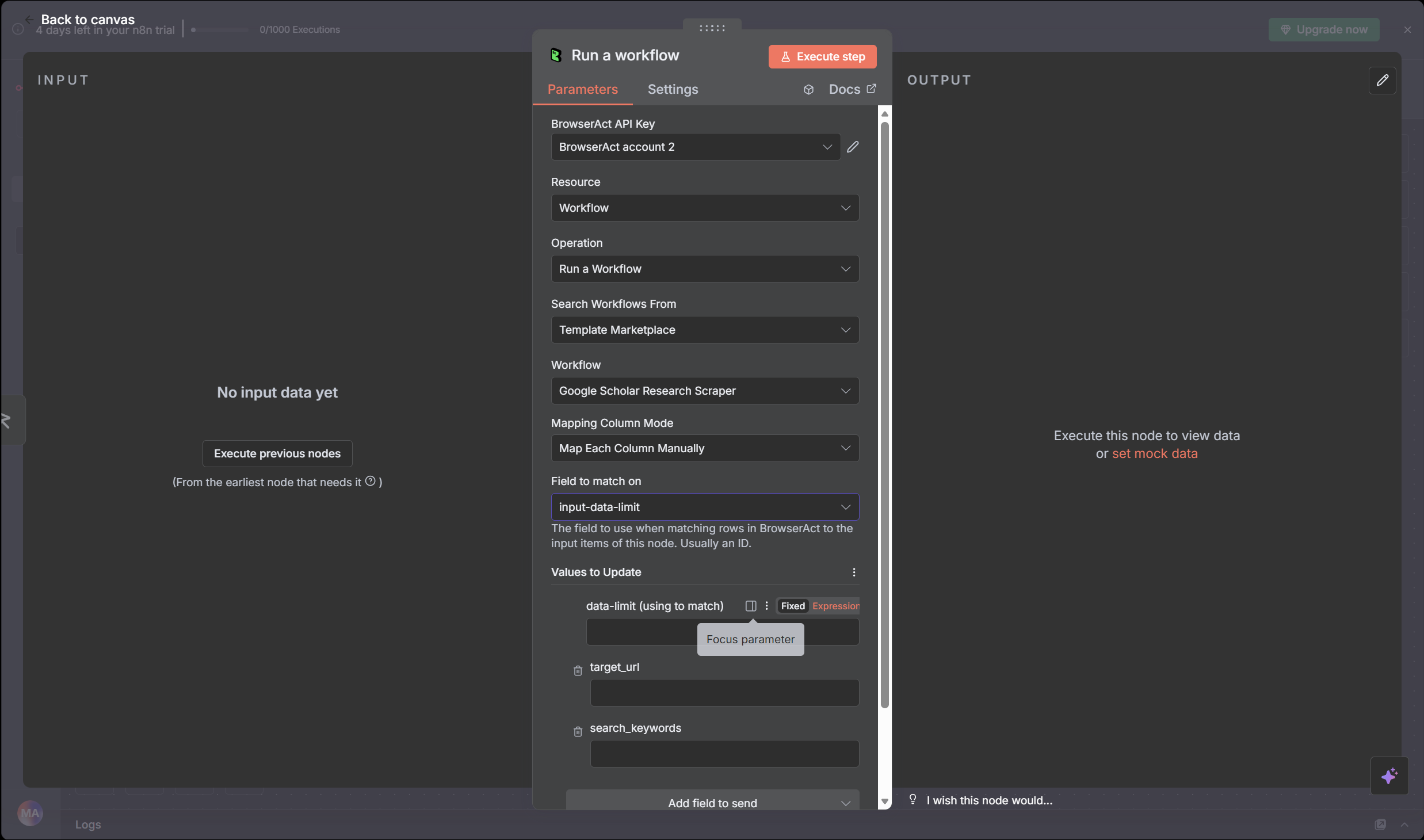Viewport: 1424px width, 840px height.
Task: Click the set mock data link
Action: (1154, 453)
